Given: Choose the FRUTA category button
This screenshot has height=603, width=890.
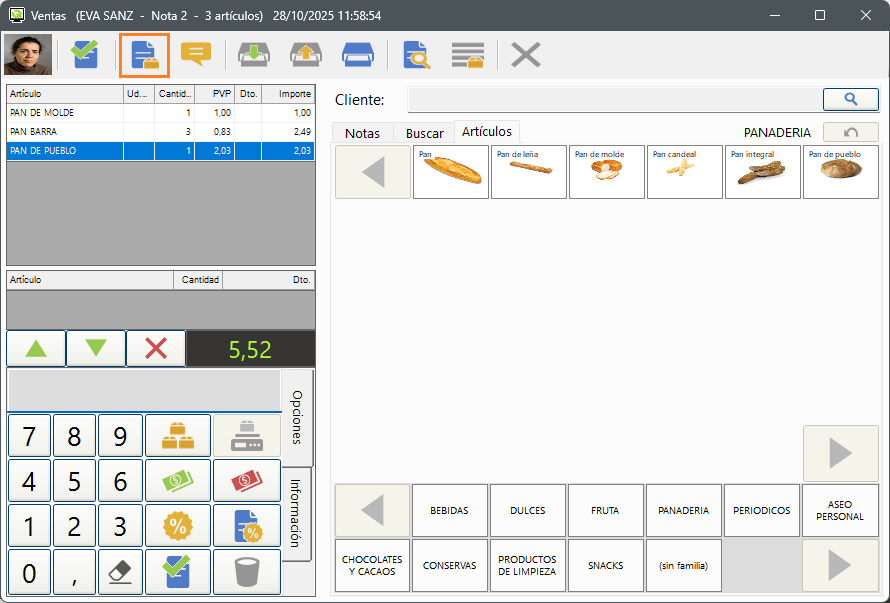Looking at the screenshot, I should pyautogui.click(x=605, y=510).
